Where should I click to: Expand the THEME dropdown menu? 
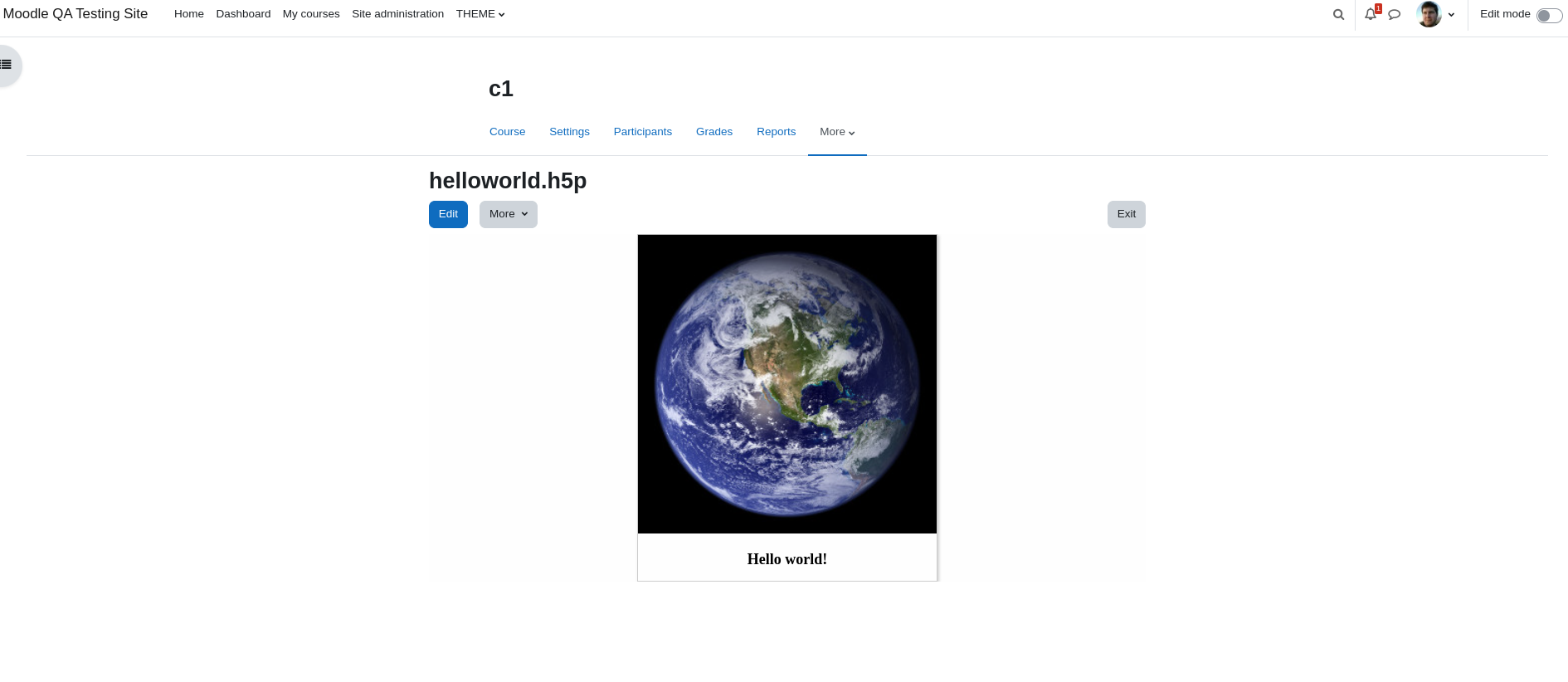click(x=480, y=14)
